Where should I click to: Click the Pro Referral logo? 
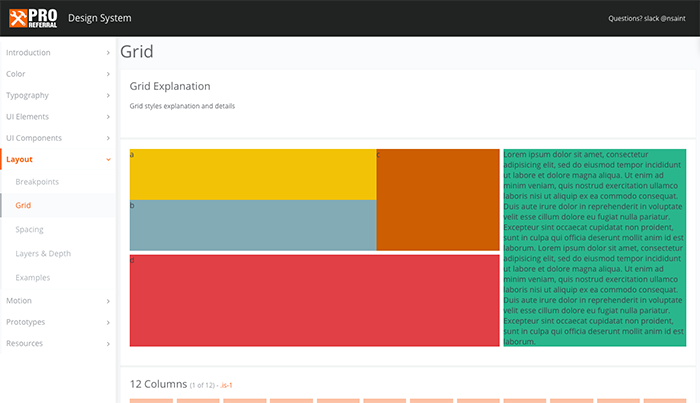pyautogui.click(x=33, y=18)
